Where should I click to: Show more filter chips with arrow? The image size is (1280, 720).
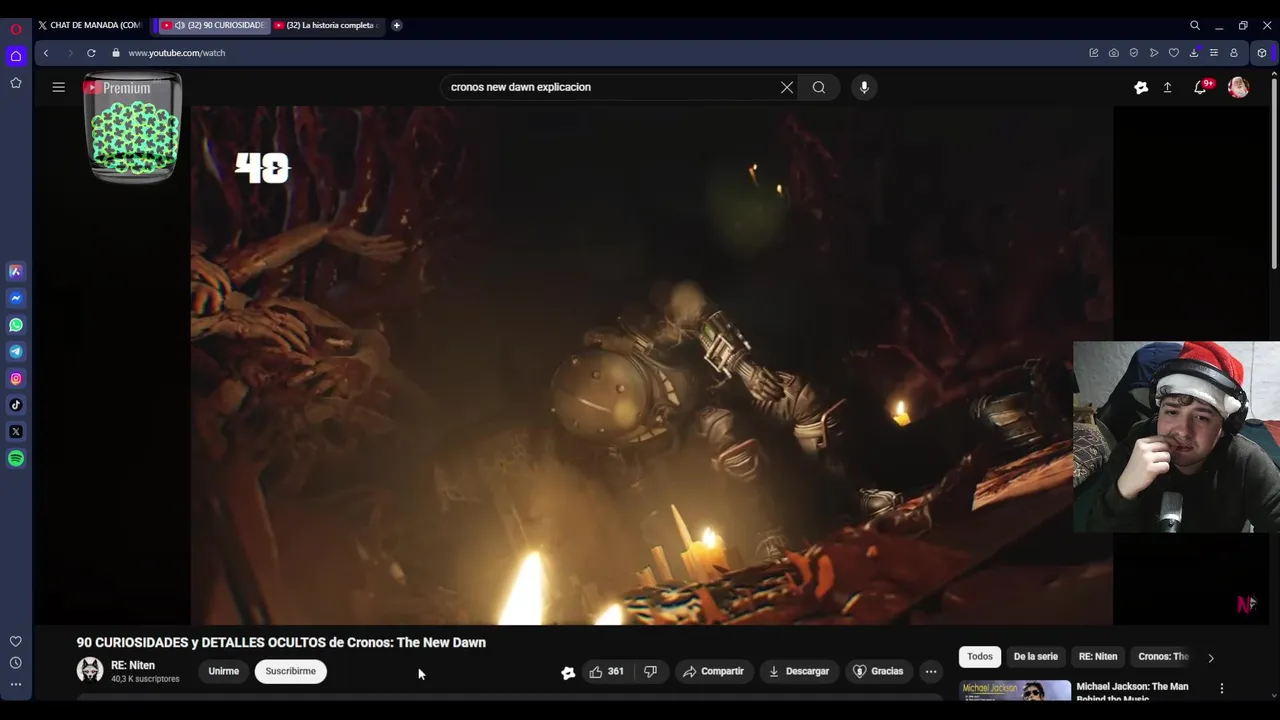[1211, 658]
